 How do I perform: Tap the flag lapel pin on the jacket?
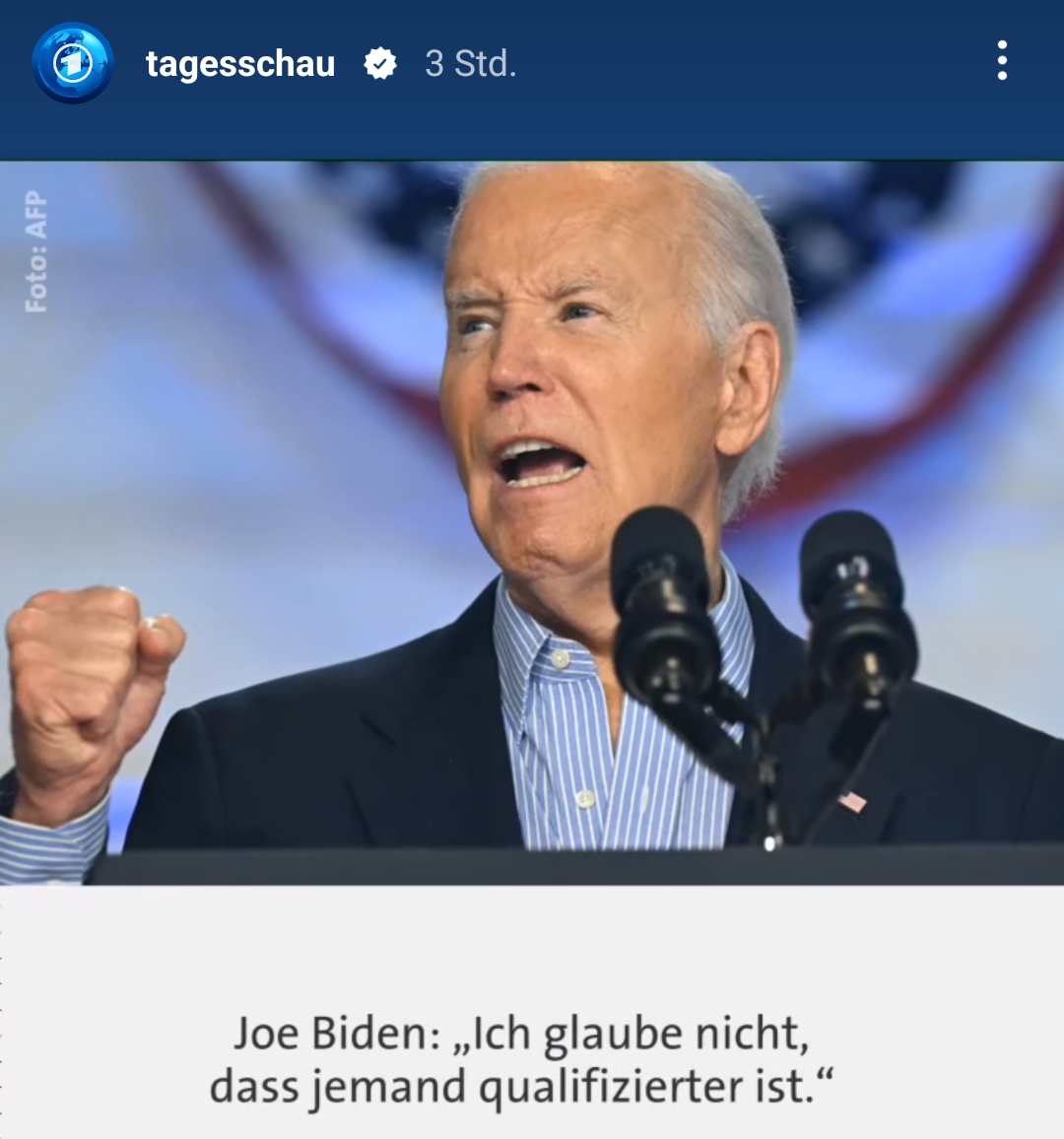(x=852, y=802)
